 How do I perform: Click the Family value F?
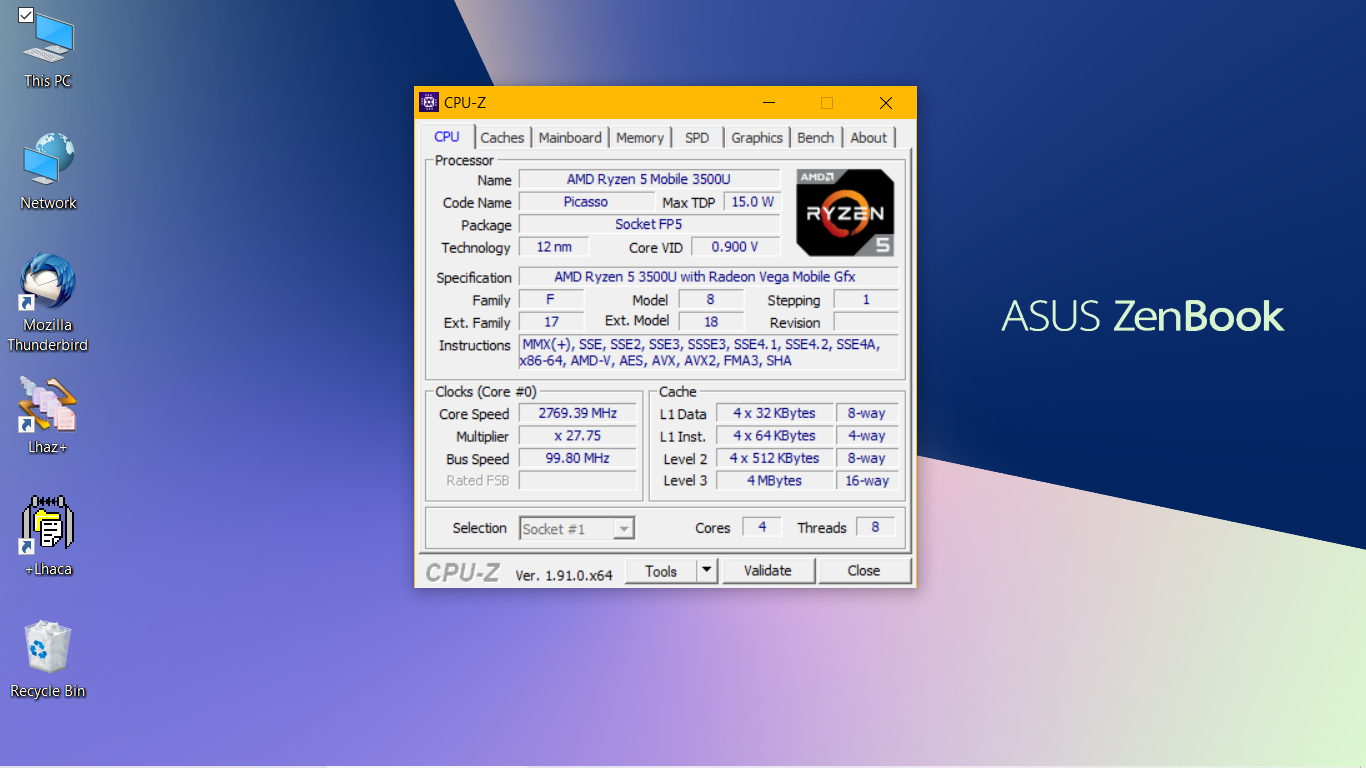coord(551,300)
